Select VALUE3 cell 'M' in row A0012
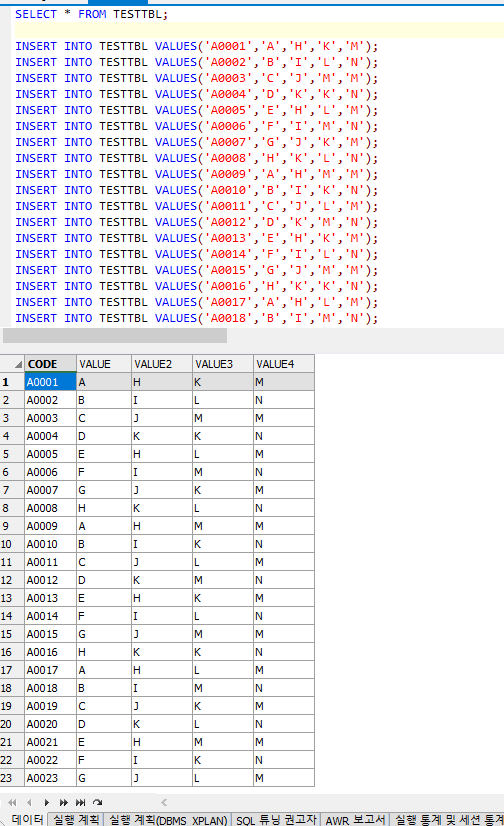 [223, 580]
